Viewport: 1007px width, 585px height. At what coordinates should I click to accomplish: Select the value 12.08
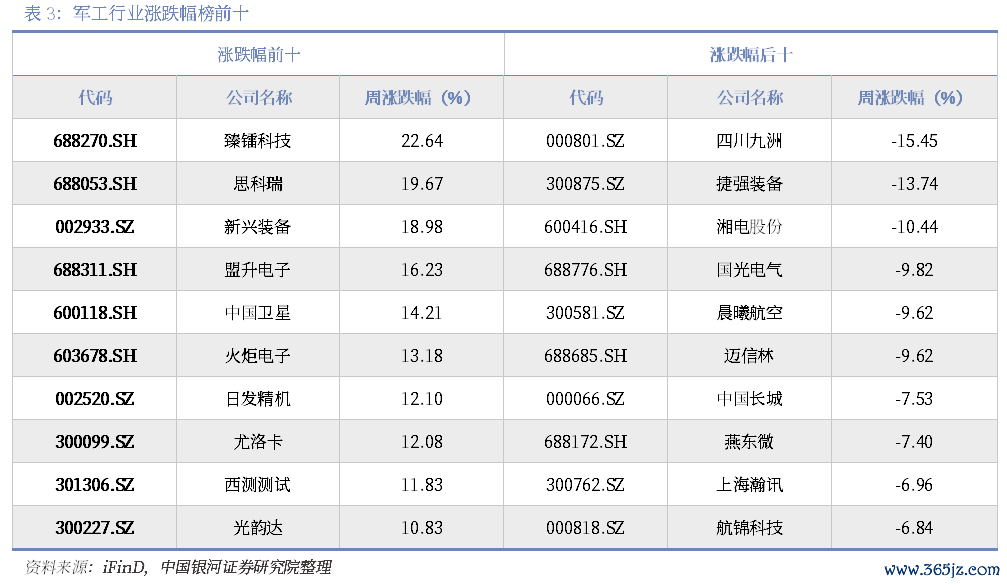(422, 442)
